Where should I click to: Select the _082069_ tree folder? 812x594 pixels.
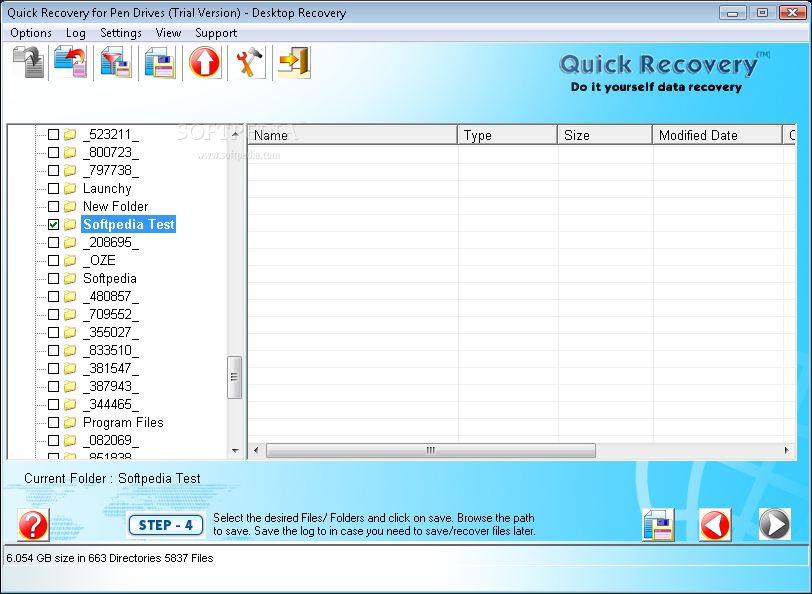pyautogui.click(x=111, y=441)
